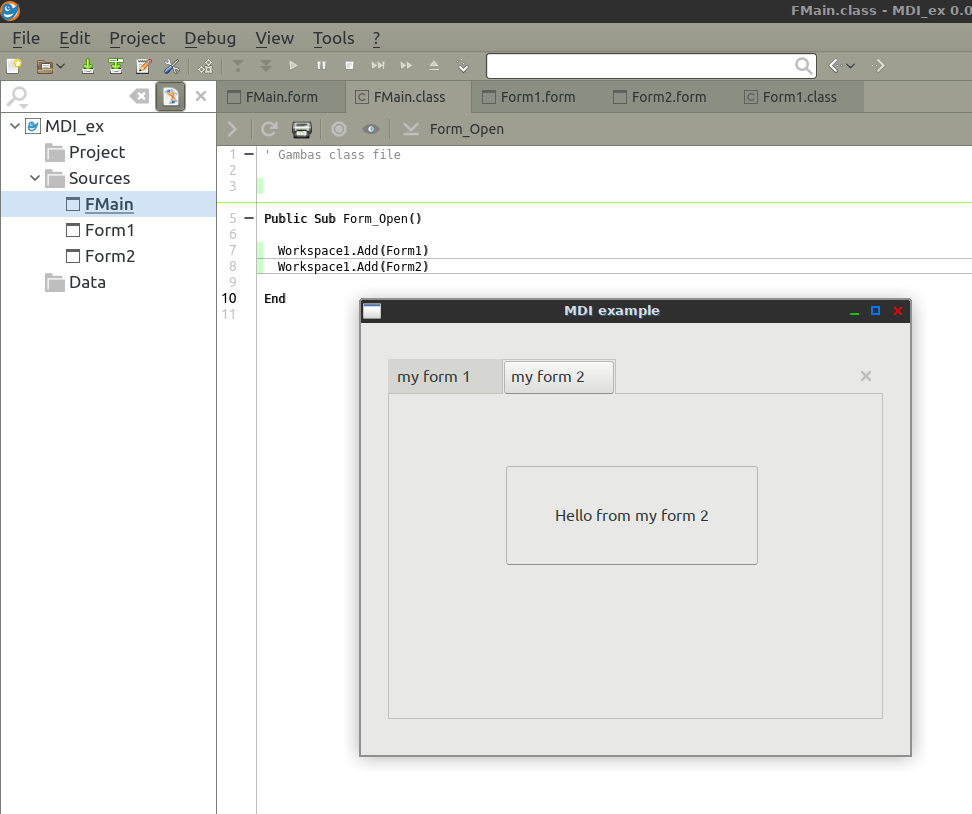Toggle the highlighted file-filter button in project panel
Viewport: 972px width, 814px height.
point(170,96)
